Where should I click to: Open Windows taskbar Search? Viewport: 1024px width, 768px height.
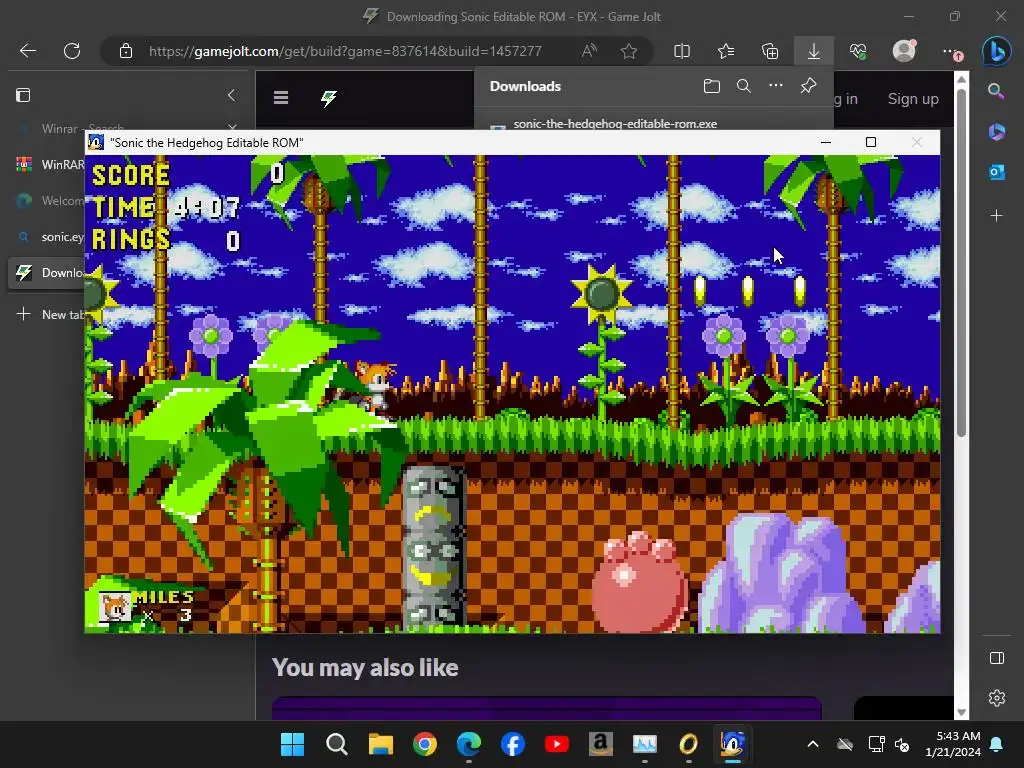[x=336, y=744]
